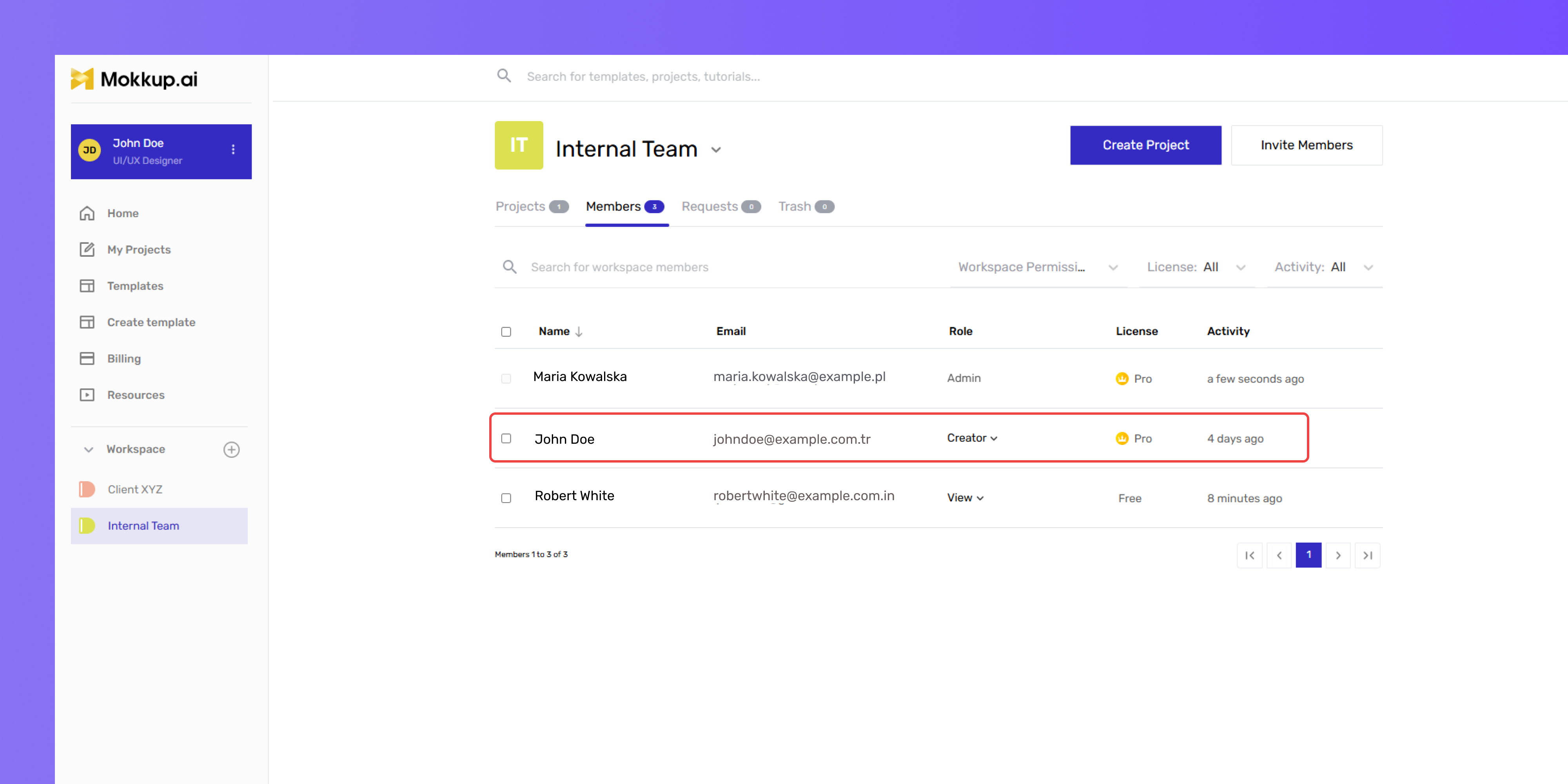Switch to Projects tab

[532, 207]
